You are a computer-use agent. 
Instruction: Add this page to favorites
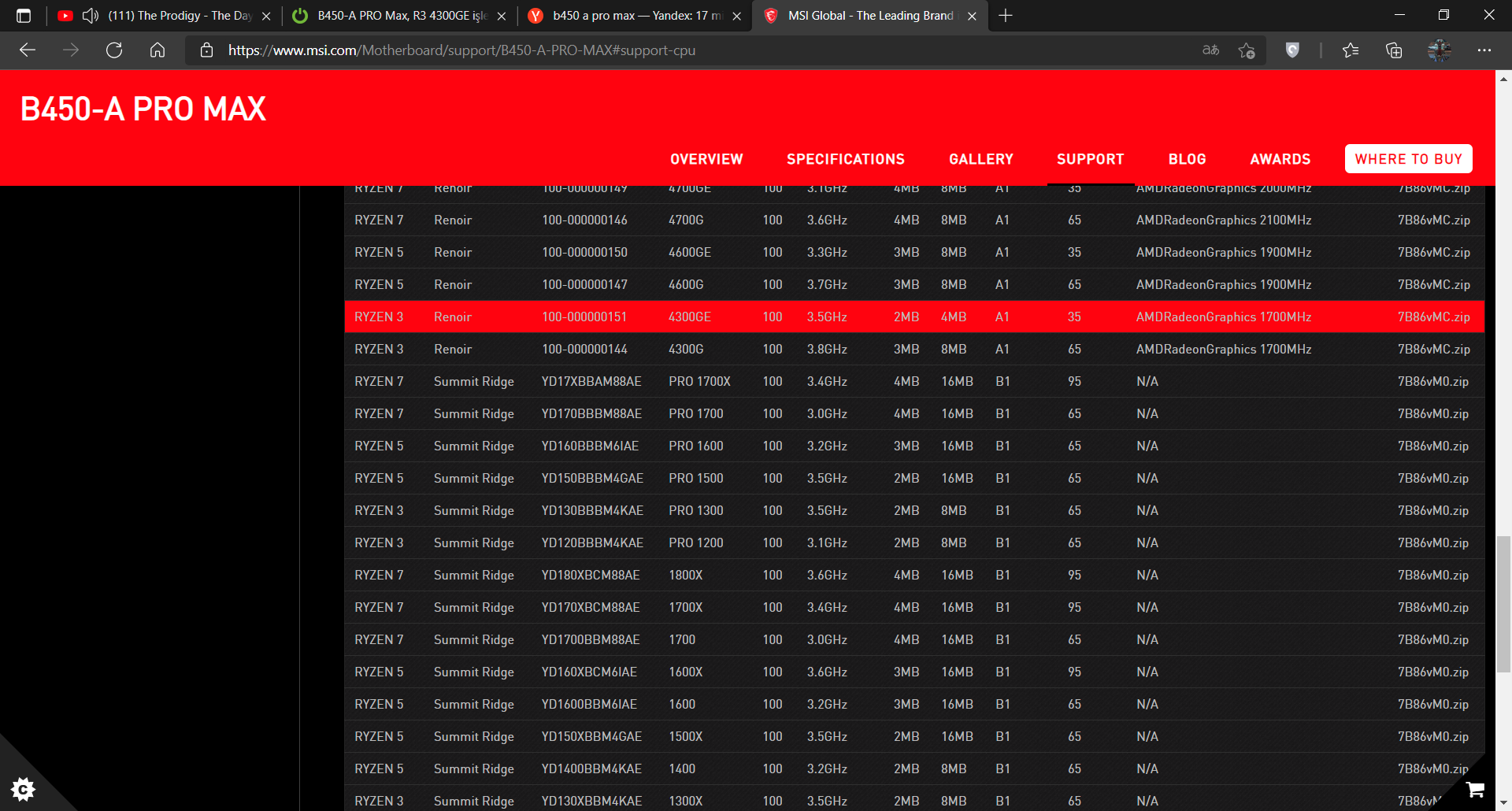click(1247, 50)
